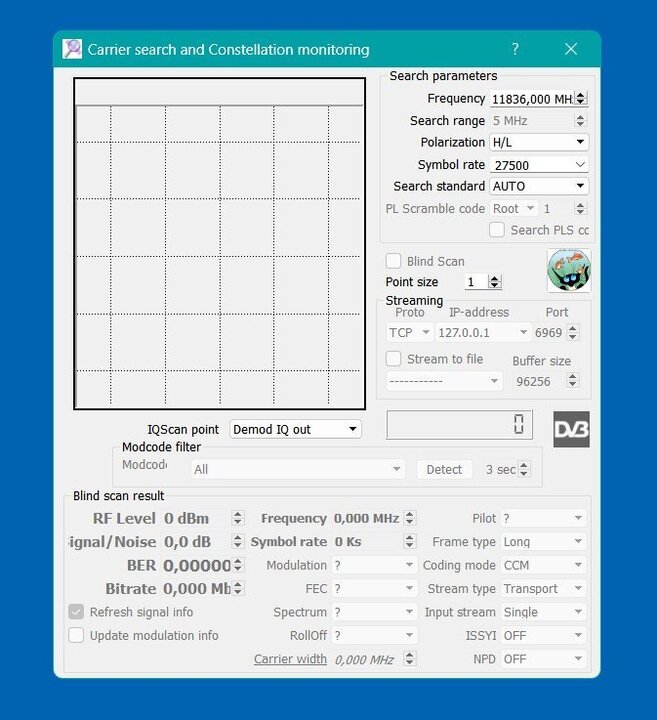
Task: Open the IQScan point dropdown
Action: (295, 429)
